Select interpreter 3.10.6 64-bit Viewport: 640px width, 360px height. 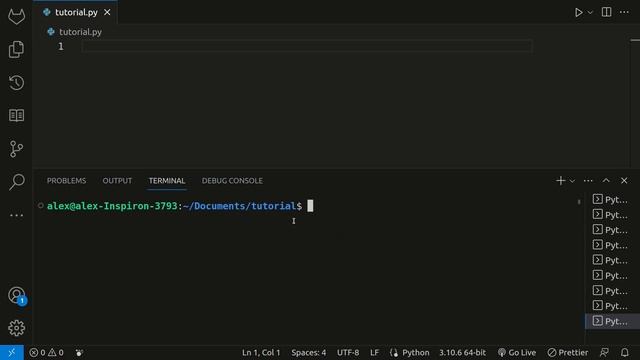pyautogui.click(x=462, y=352)
